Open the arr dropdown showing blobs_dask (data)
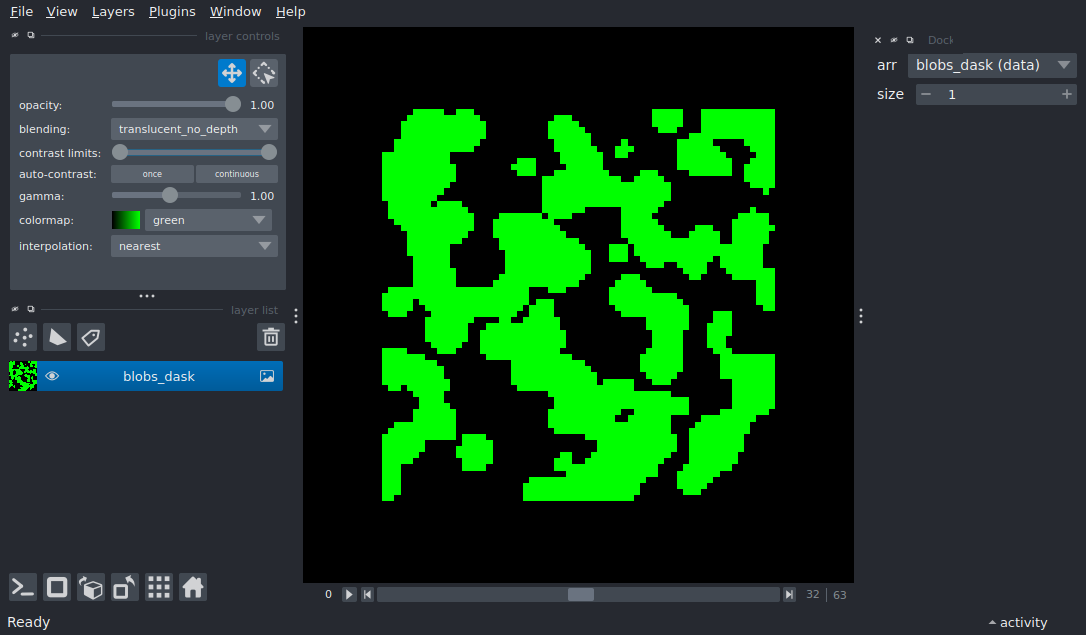This screenshot has height=635, width=1086. coord(992,65)
